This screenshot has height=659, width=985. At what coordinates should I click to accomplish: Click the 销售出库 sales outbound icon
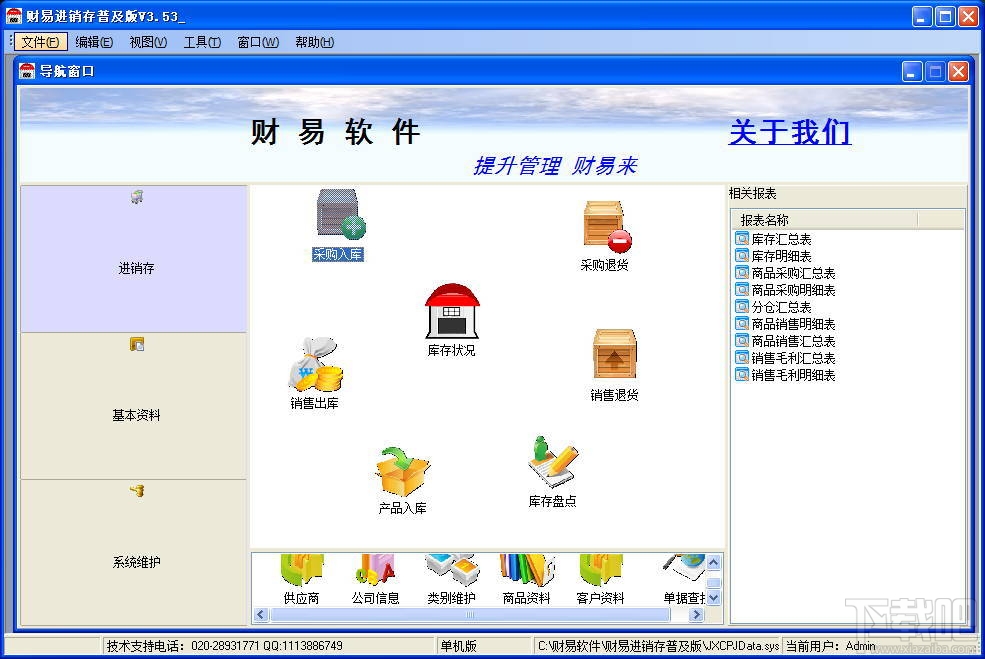tap(315, 370)
